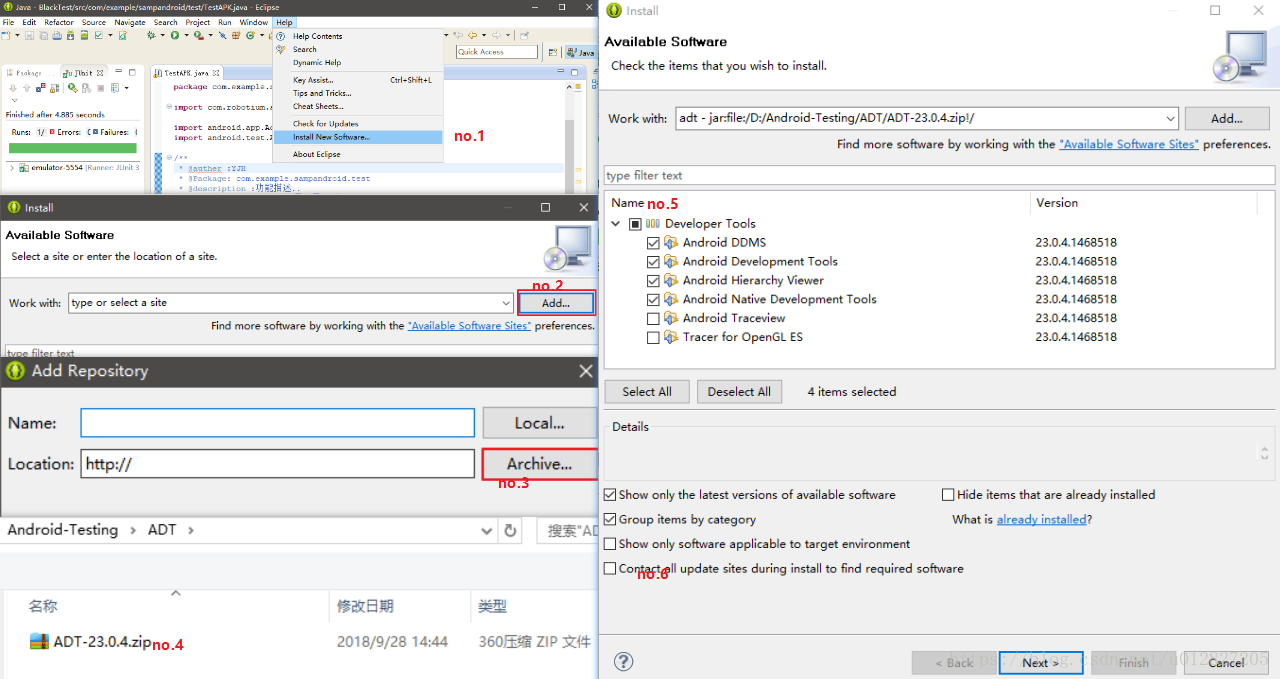Screen dimensions: 1280x679
Task: Click the Deselect All button
Action: coord(739,392)
